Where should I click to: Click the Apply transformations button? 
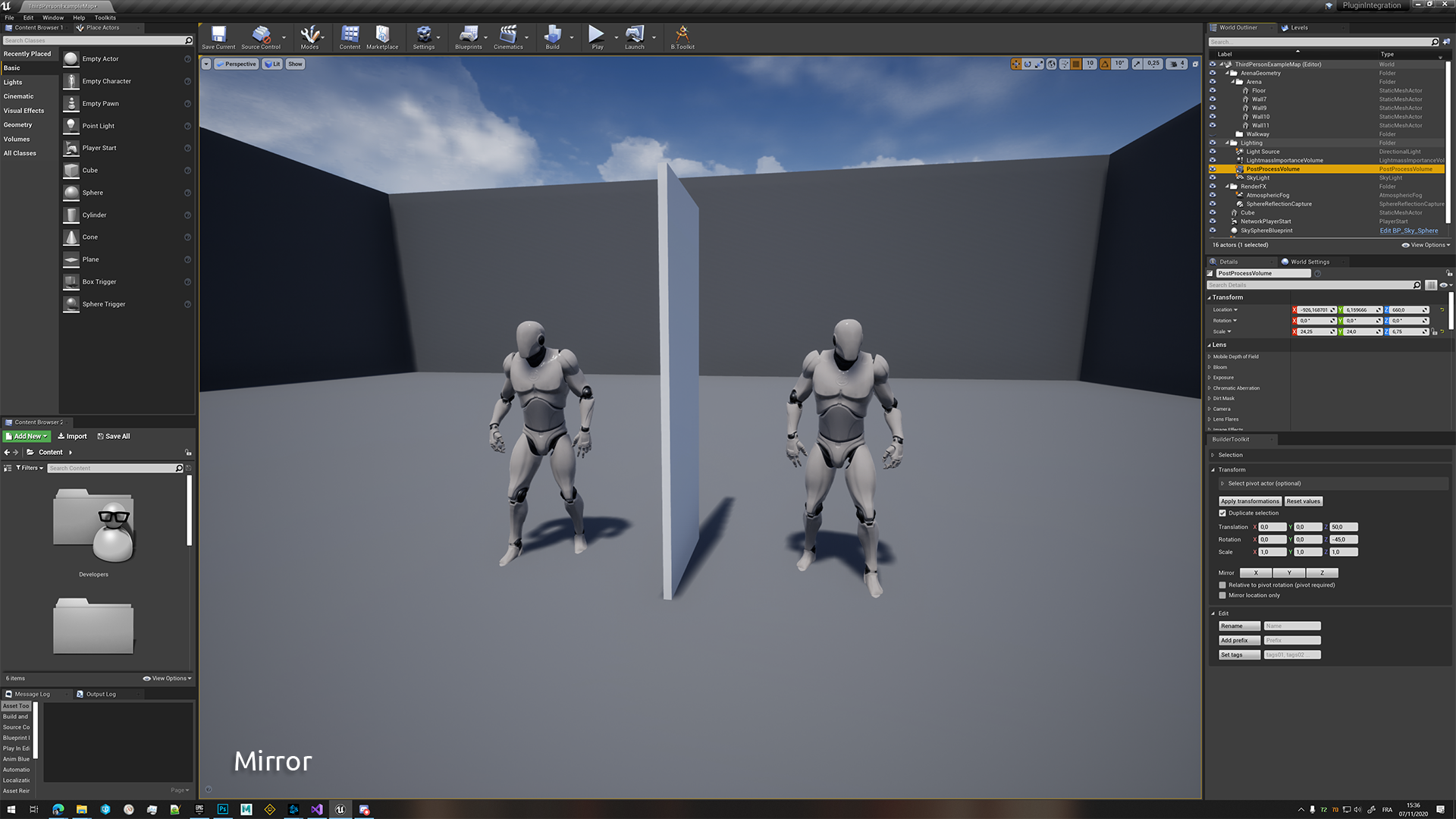tap(1249, 501)
